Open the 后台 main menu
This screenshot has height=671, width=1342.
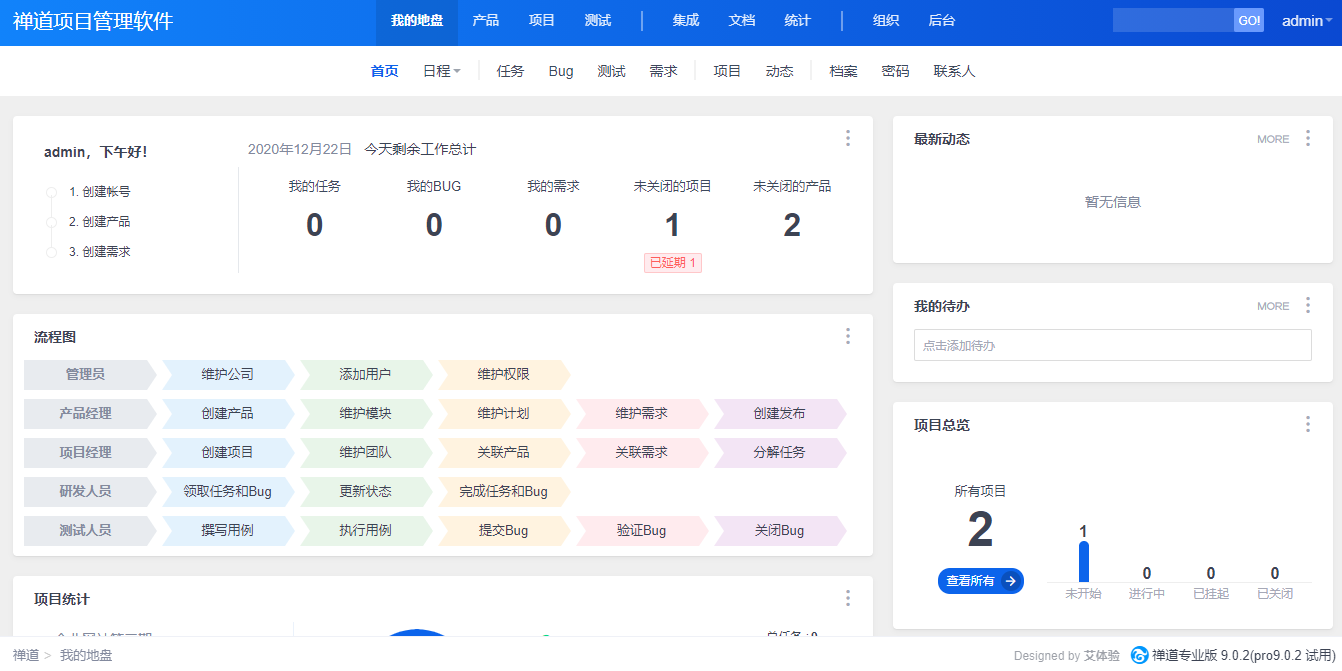[x=942, y=21]
